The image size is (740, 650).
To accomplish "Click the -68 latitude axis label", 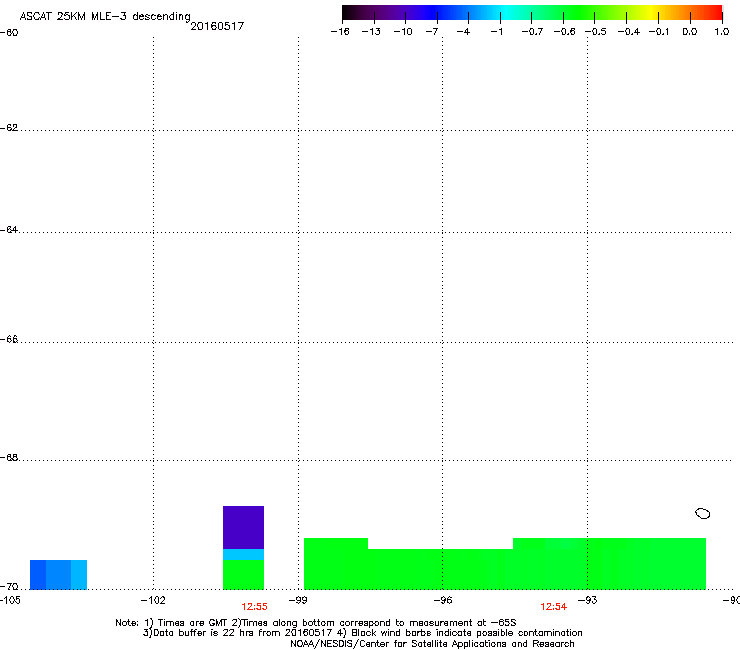I will click(9, 458).
